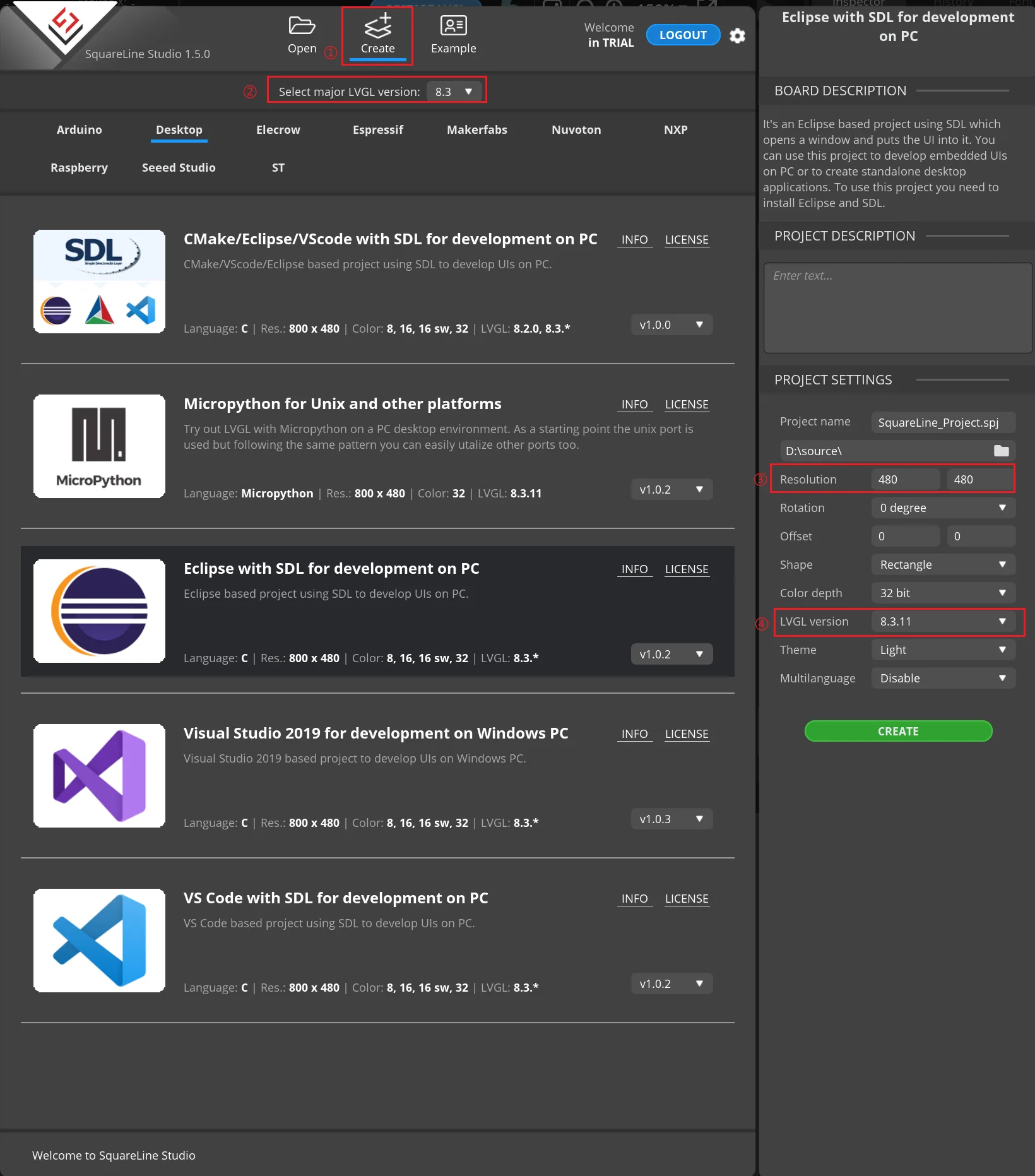
Task: Select the Visual Studio 2019 thumbnail
Action: (x=99, y=776)
